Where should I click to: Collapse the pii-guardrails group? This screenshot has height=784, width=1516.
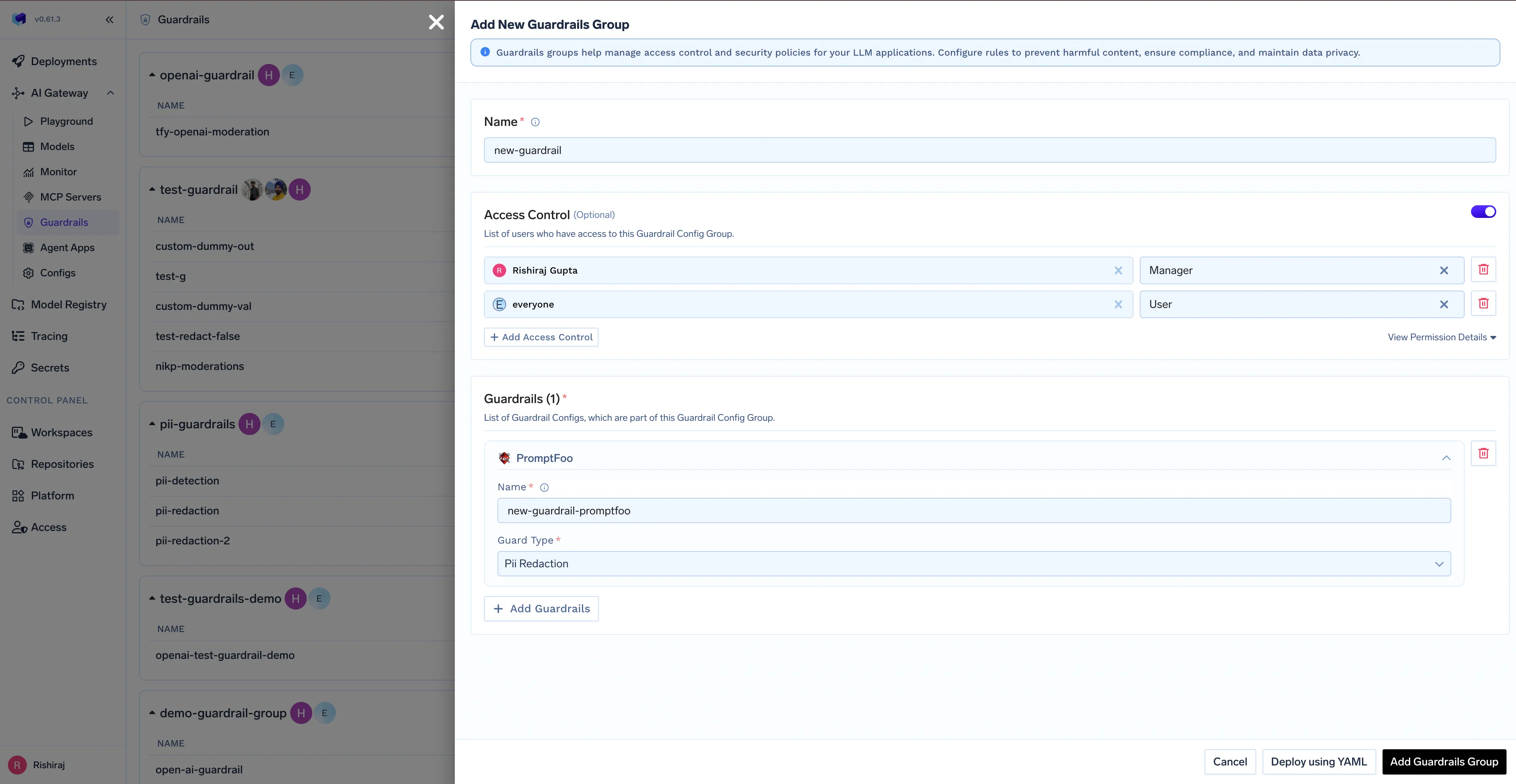coord(152,424)
